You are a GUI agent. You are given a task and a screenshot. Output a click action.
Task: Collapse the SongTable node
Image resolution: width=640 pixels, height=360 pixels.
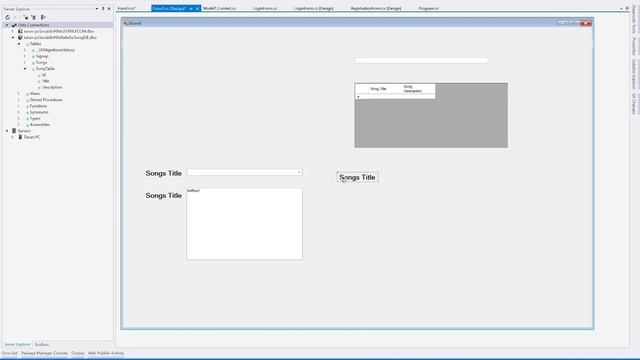25,69
